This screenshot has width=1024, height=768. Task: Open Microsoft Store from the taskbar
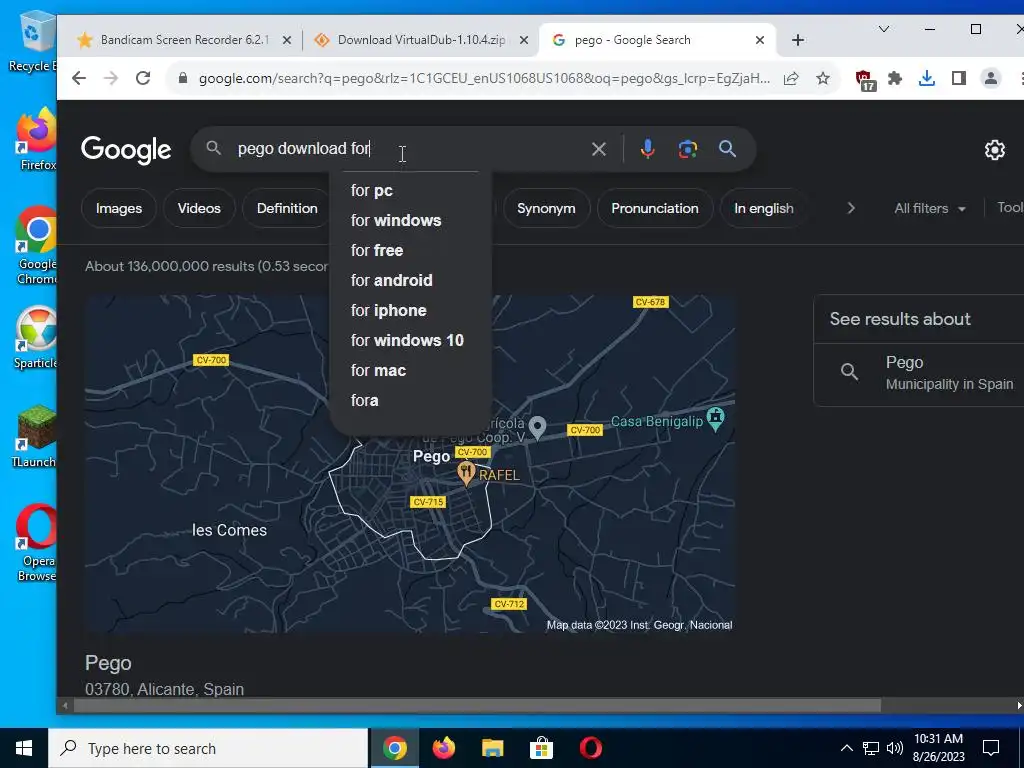541,748
